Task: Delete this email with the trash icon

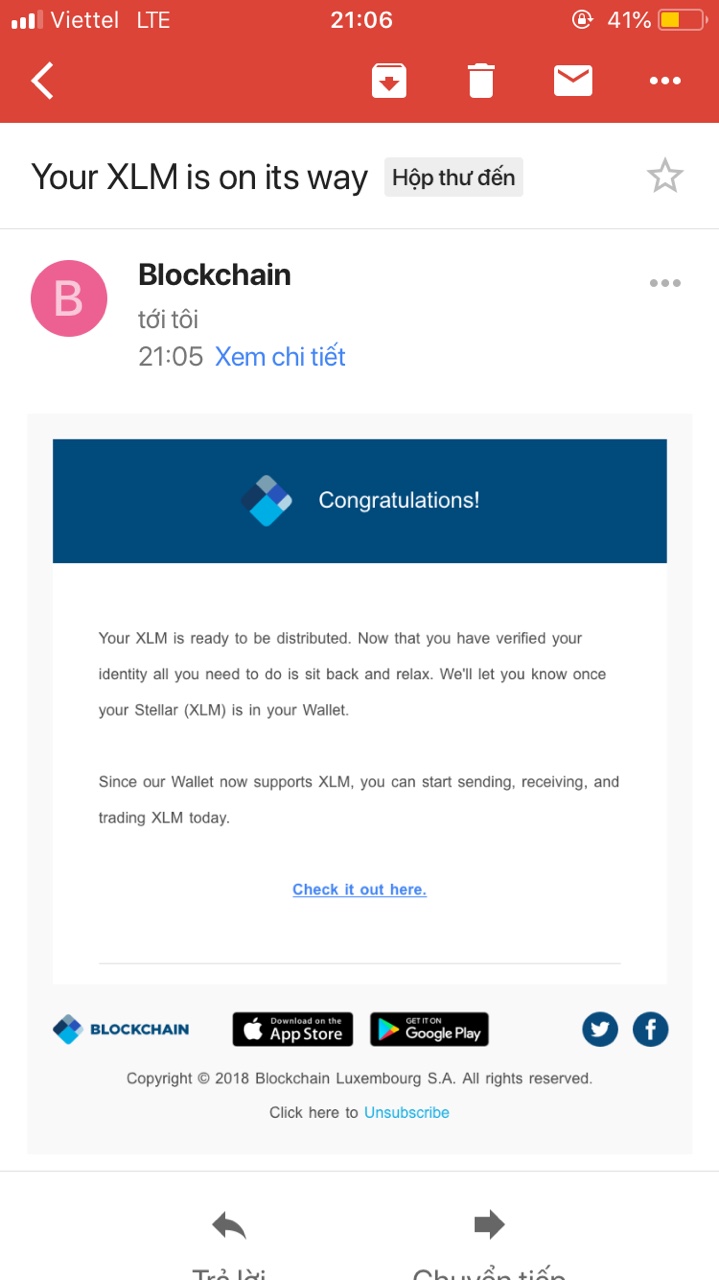Action: coord(481,80)
